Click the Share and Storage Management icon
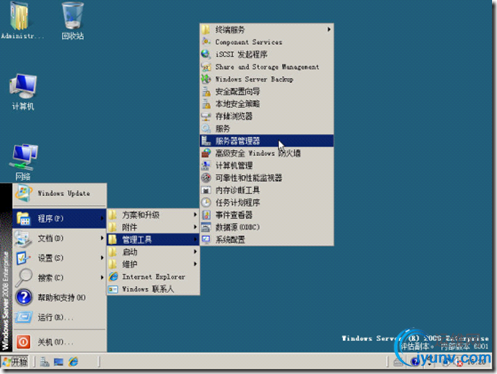The height and width of the screenshot is (374, 497). coord(206,67)
